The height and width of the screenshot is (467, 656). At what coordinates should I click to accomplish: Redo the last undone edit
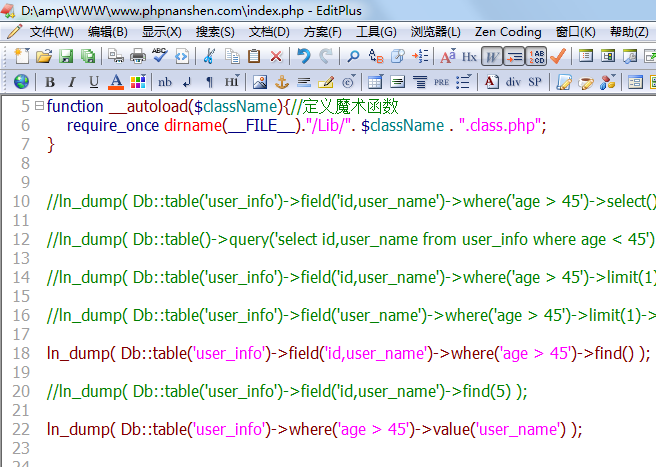326,56
